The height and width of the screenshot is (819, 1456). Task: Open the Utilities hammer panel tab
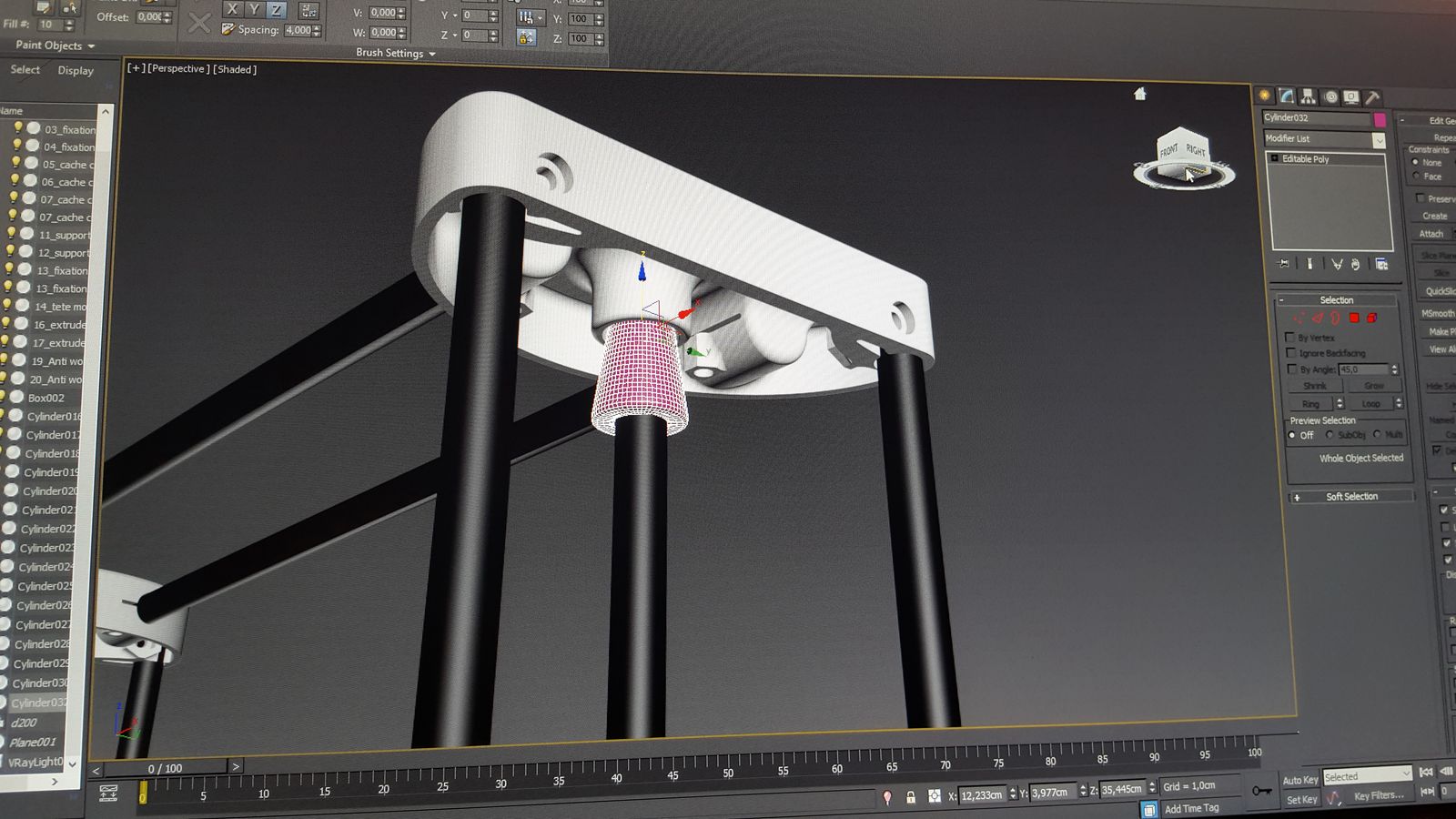point(1372,97)
